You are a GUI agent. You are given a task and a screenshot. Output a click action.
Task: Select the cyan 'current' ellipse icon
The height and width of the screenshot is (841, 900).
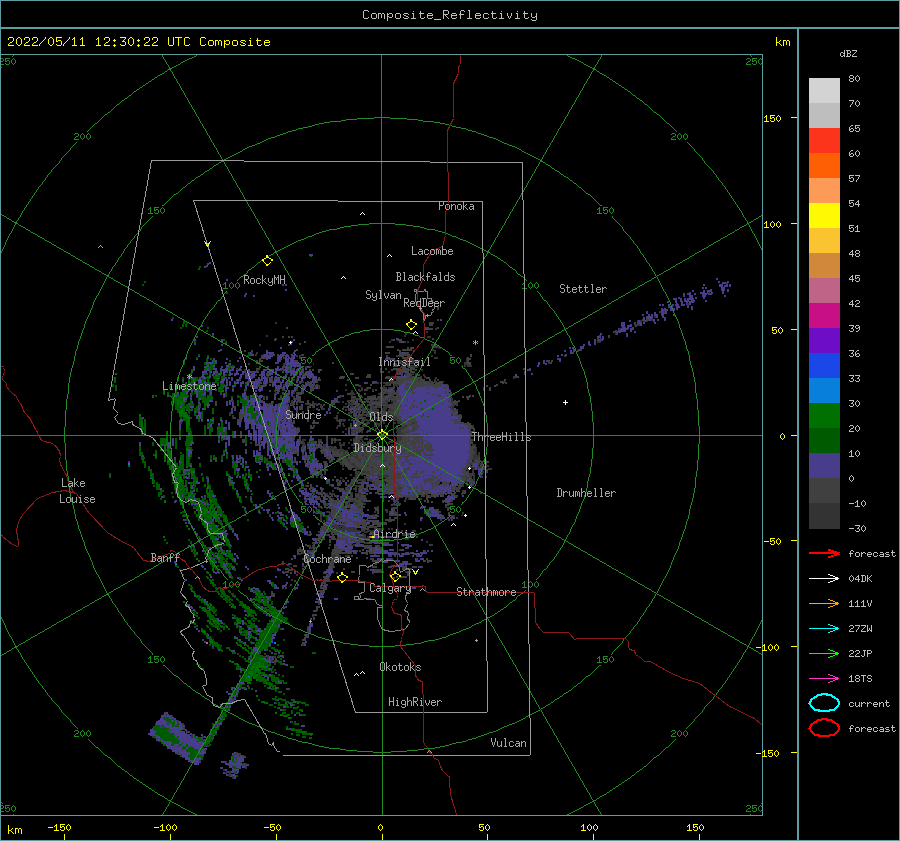(x=824, y=703)
